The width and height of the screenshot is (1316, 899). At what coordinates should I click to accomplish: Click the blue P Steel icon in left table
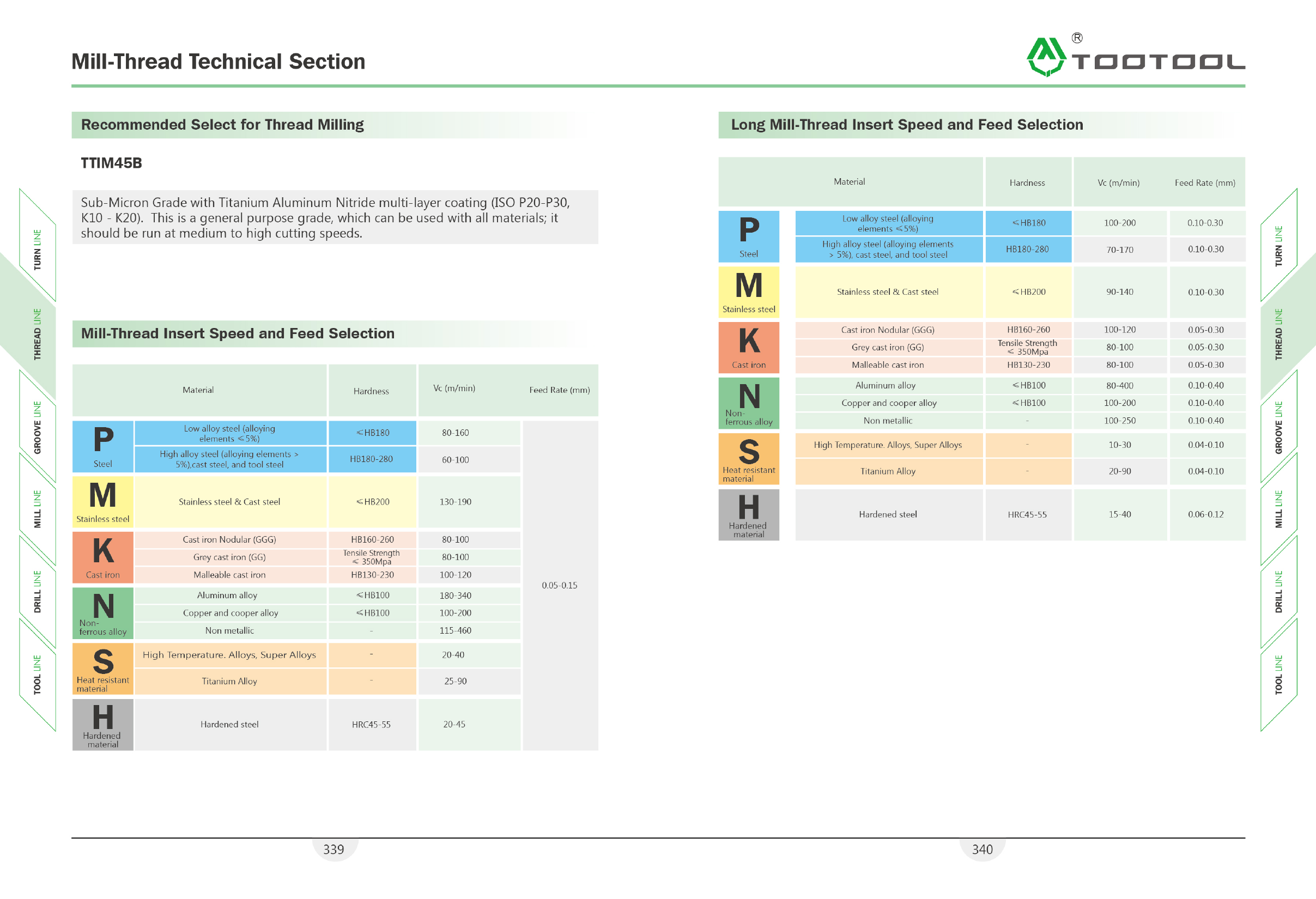point(103,447)
